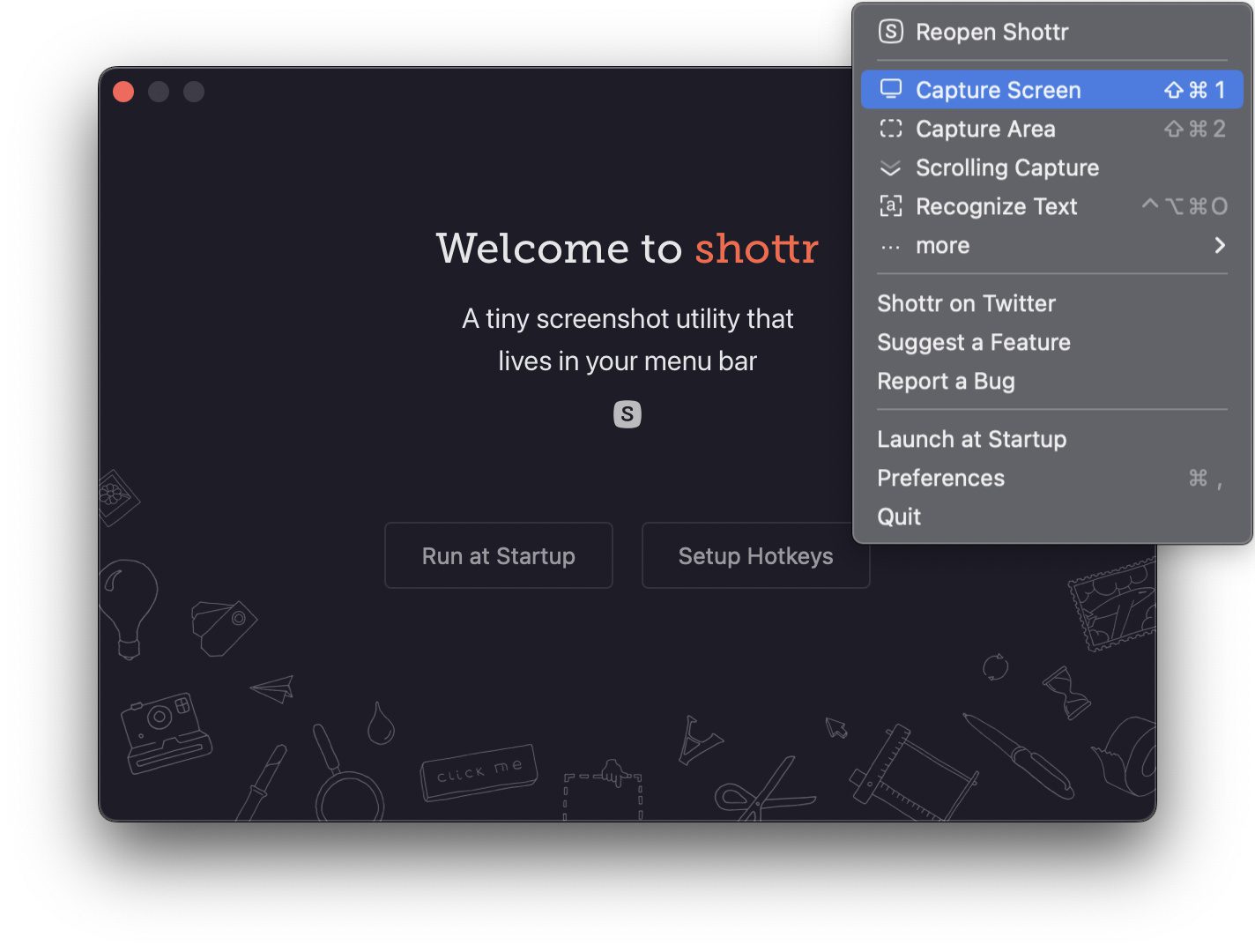This screenshot has height=952, width=1255.
Task: Select Report a Bug
Action: tap(1052, 381)
